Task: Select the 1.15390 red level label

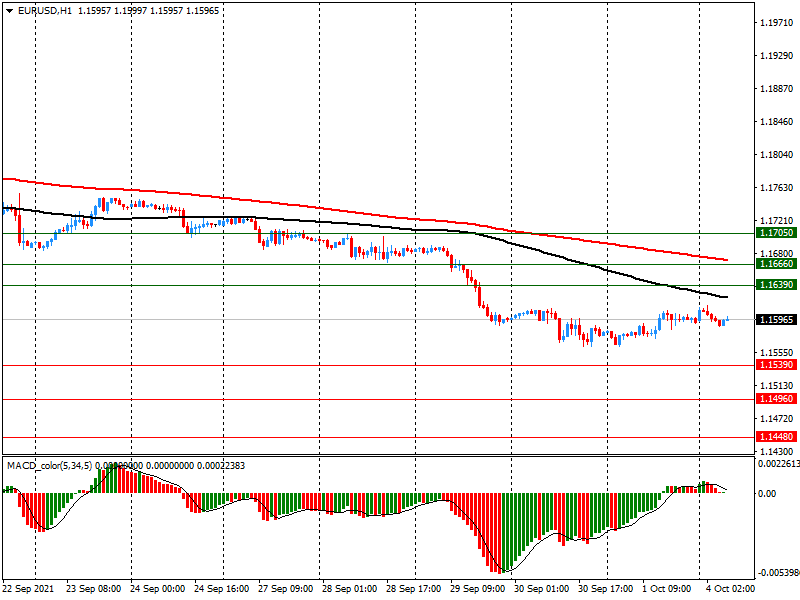Action: click(777, 365)
